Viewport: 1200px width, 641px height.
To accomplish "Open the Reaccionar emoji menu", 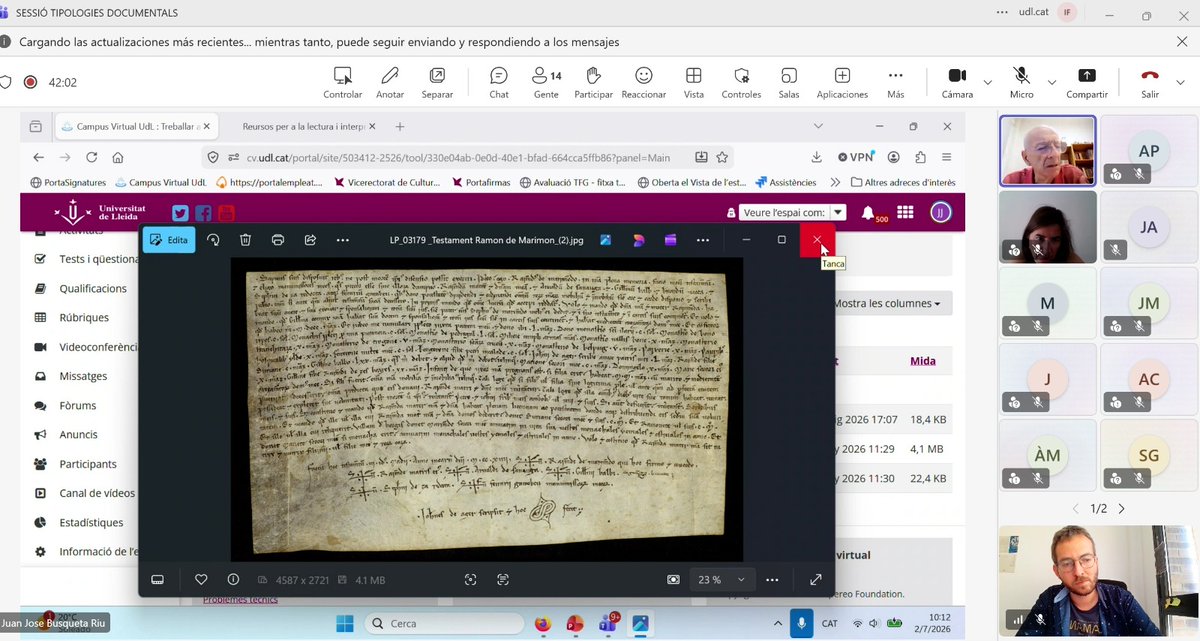I will point(644,83).
